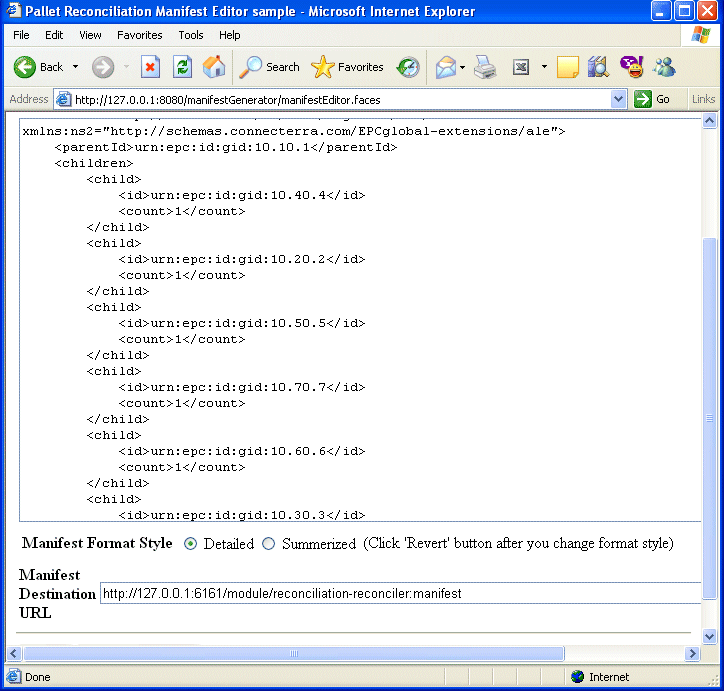Click inside the manifest XML text area

(x=360, y=319)
